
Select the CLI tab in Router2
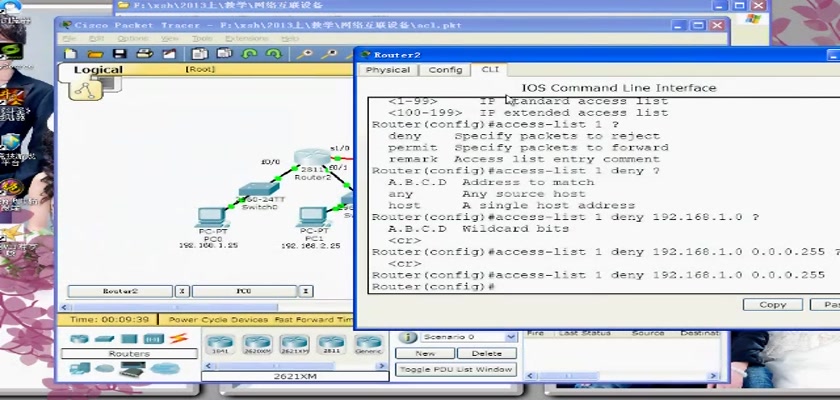[x=490, y=70]
